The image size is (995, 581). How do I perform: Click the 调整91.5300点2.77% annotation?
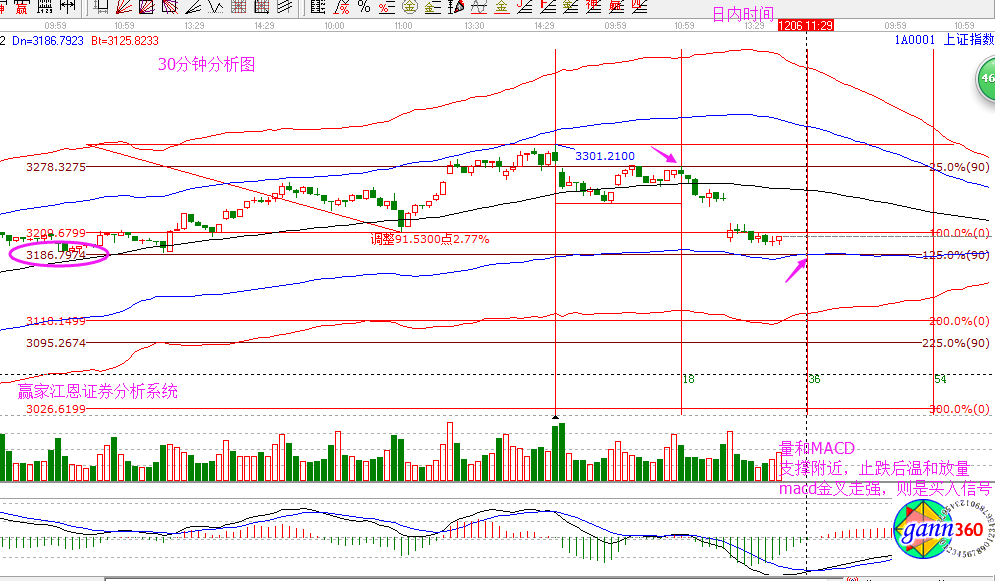point(430,239)
